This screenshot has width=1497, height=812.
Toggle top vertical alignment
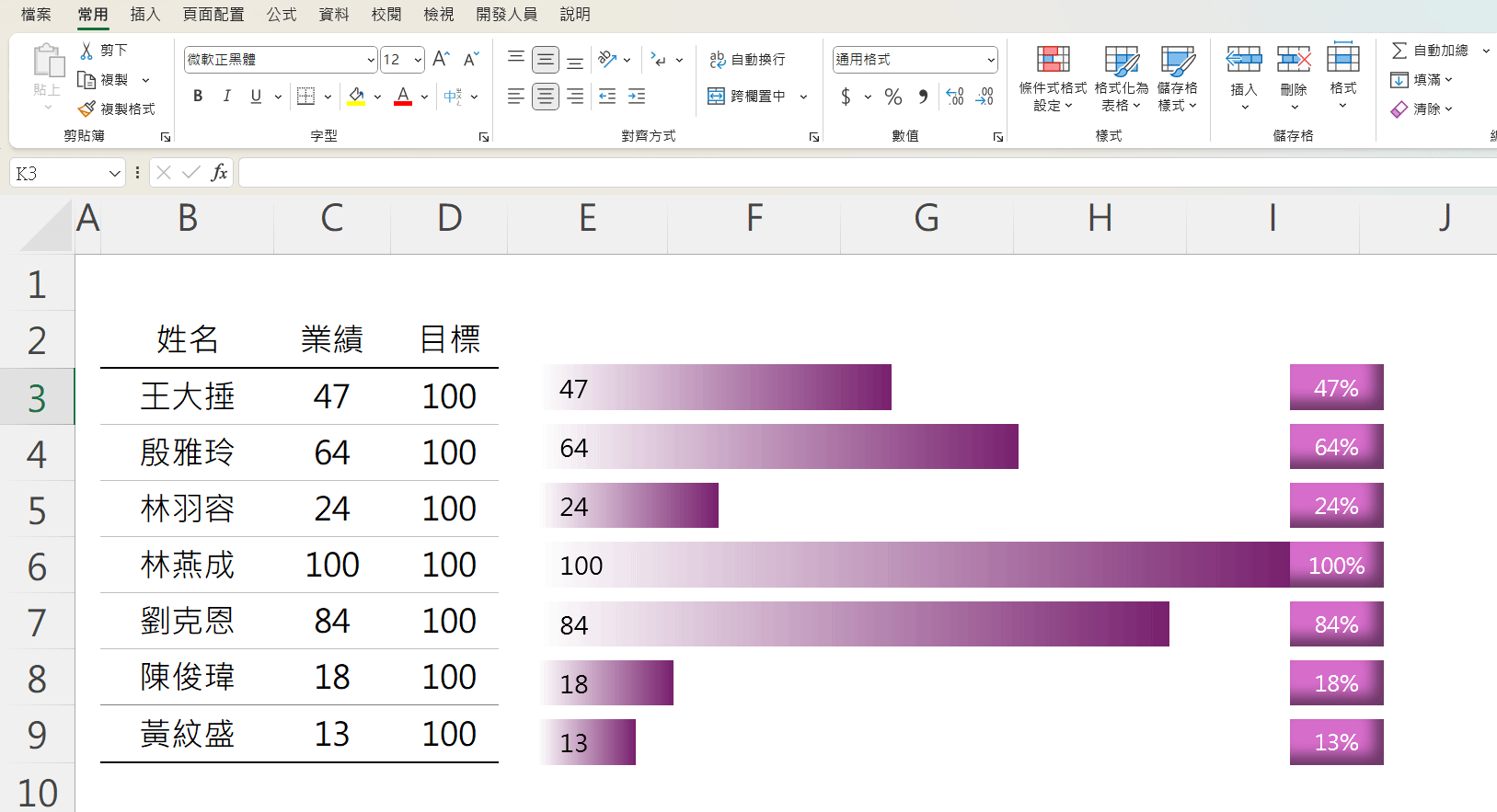516,60
